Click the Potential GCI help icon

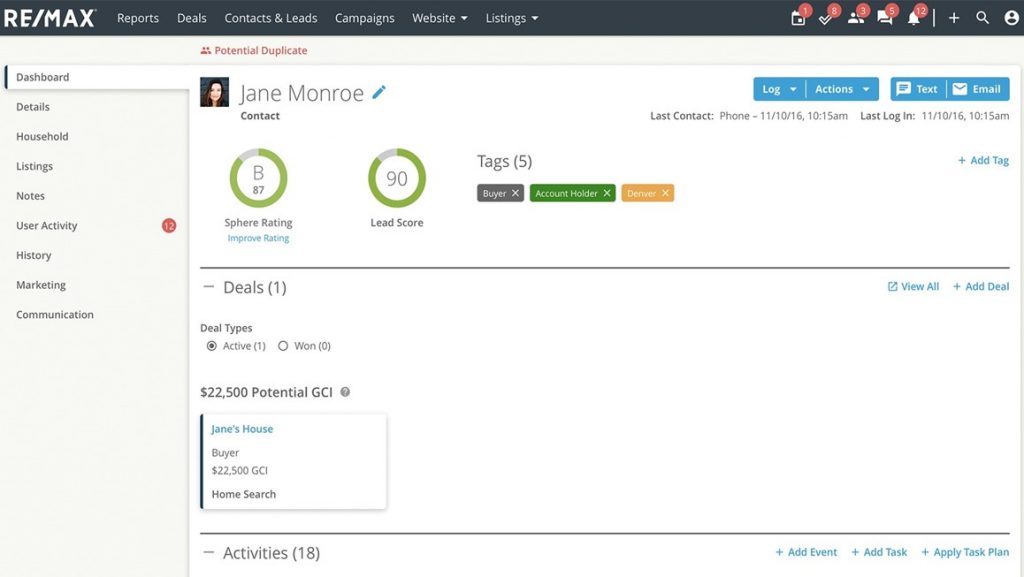(x=345, y=392)
